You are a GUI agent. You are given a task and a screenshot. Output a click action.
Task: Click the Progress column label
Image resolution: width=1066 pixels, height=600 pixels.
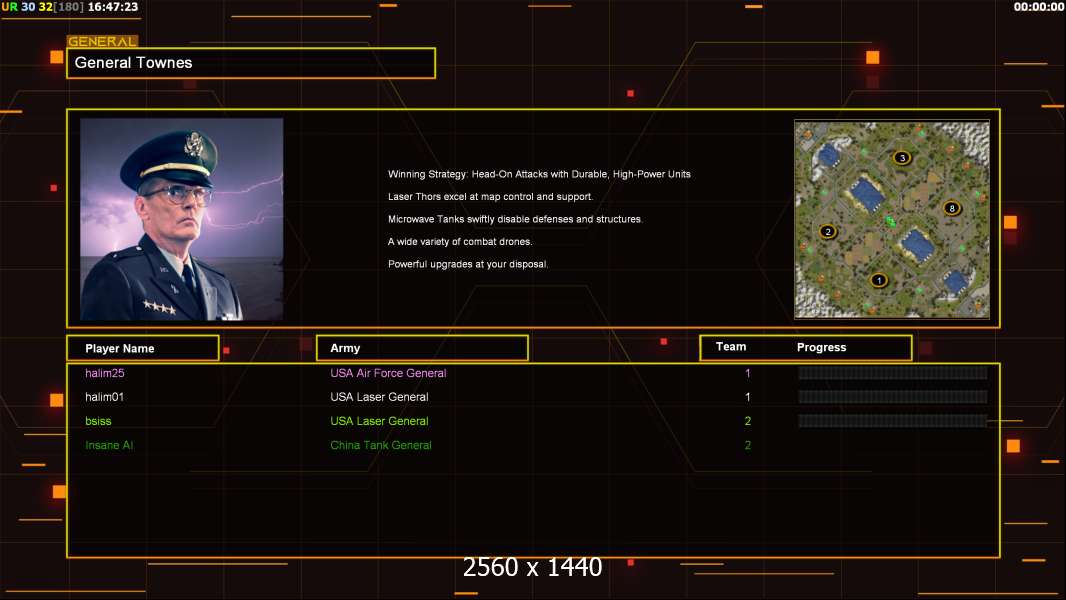tap(821, 348)
